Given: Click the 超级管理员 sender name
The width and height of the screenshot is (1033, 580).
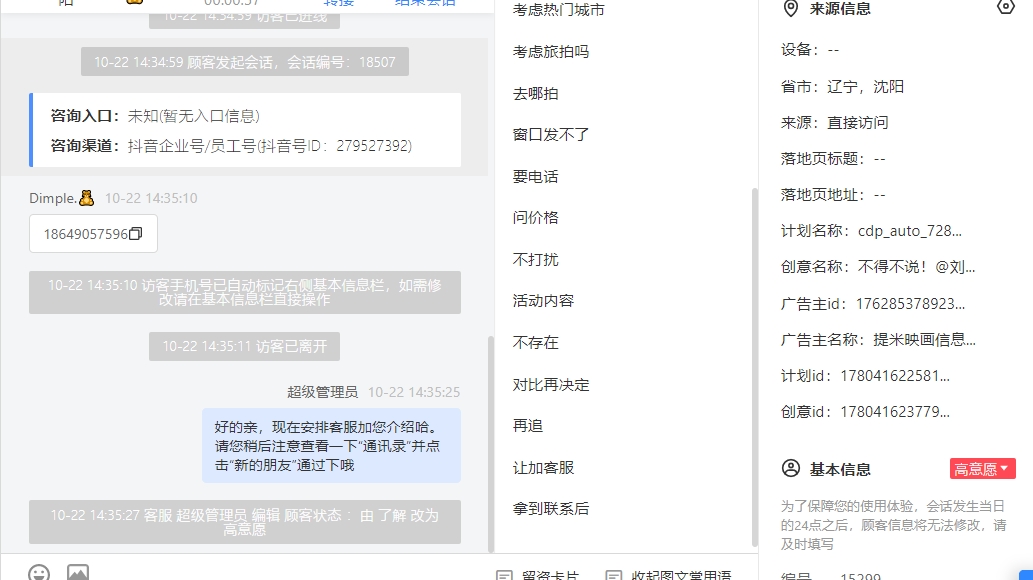Looking at the screenshot, I should point(323,392).
